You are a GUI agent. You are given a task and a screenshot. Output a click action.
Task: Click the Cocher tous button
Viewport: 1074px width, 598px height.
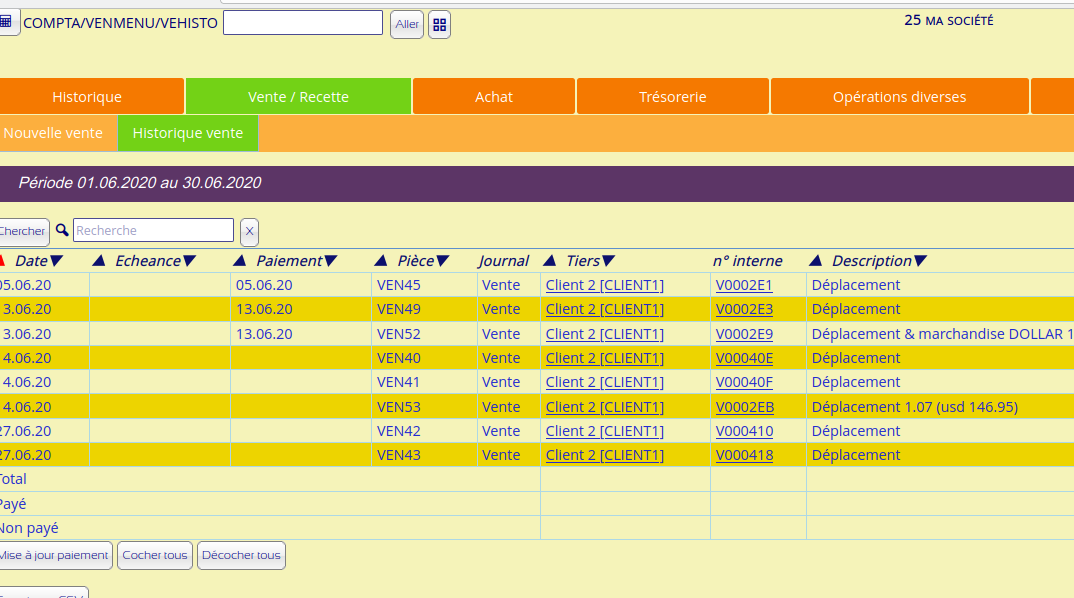pyautogui.click(x=155, y=555)
